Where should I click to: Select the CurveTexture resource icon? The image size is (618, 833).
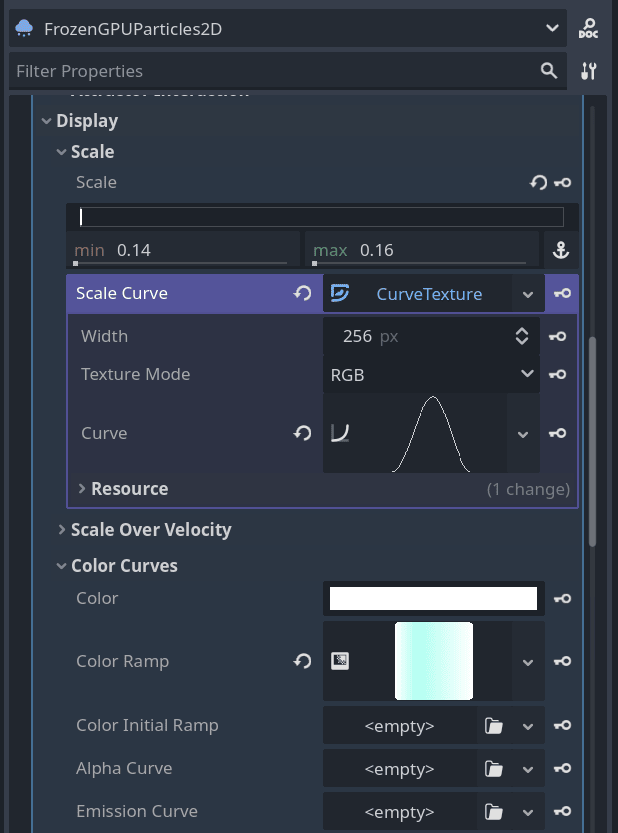339,293
